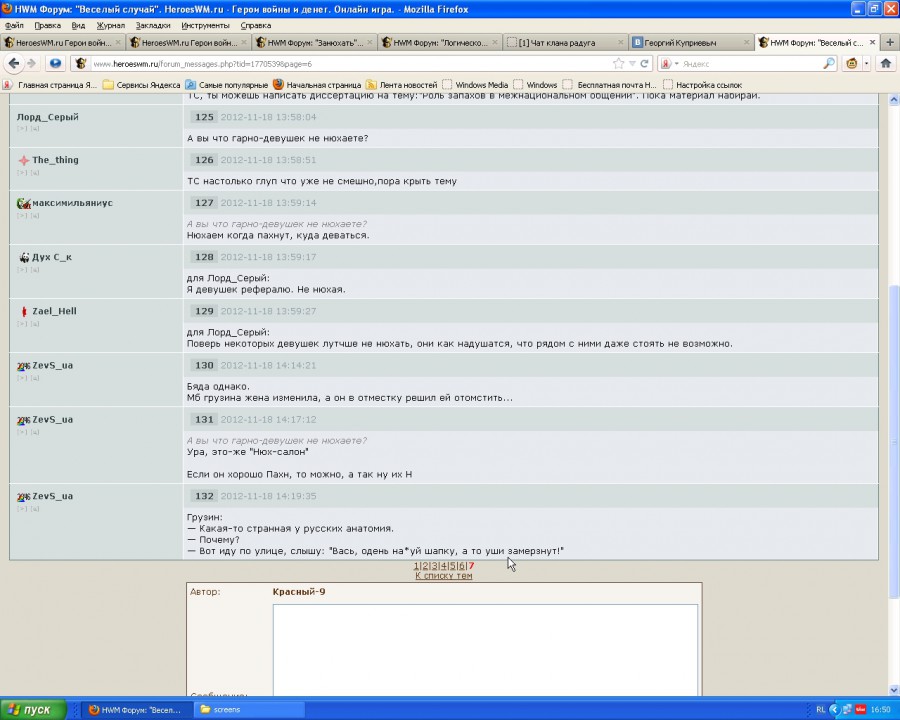This screenshot has height=720, width=900.
Task: Activate the HWM Форум taskbar button
Action: (135, 710)
